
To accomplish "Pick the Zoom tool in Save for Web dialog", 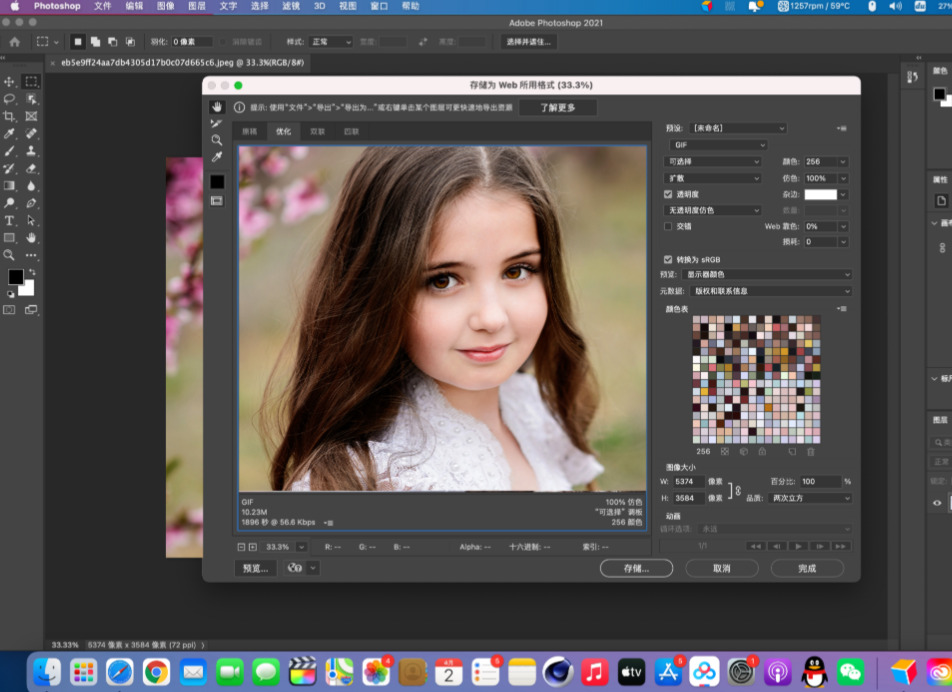I will [x=216, y=141].
